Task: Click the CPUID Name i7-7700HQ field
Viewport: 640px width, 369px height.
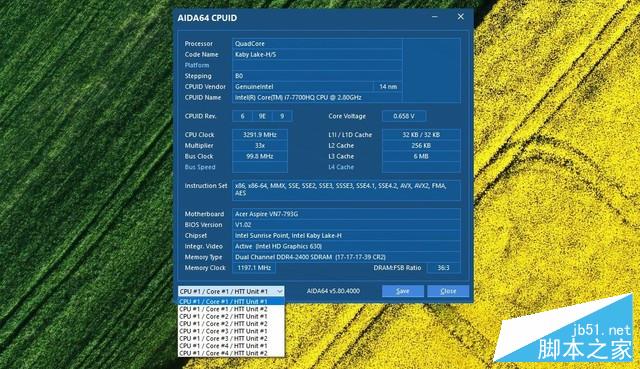Action: (317, 98)
